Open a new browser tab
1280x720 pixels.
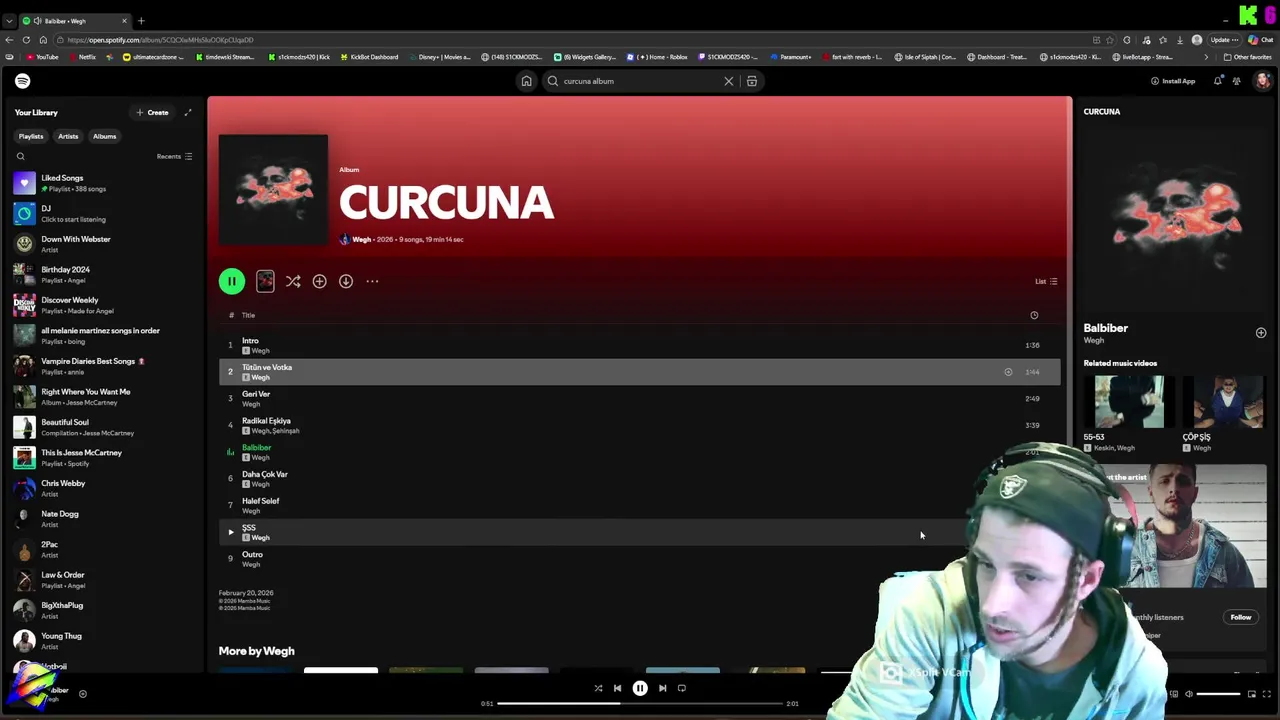pyautogui.click(x=141, y=20)
